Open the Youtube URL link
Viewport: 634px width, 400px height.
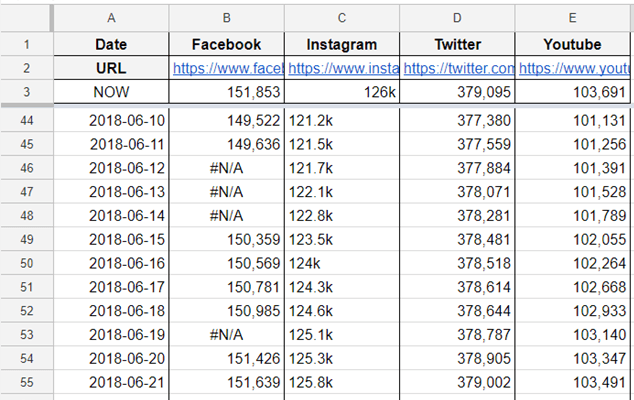coord(574,68)
